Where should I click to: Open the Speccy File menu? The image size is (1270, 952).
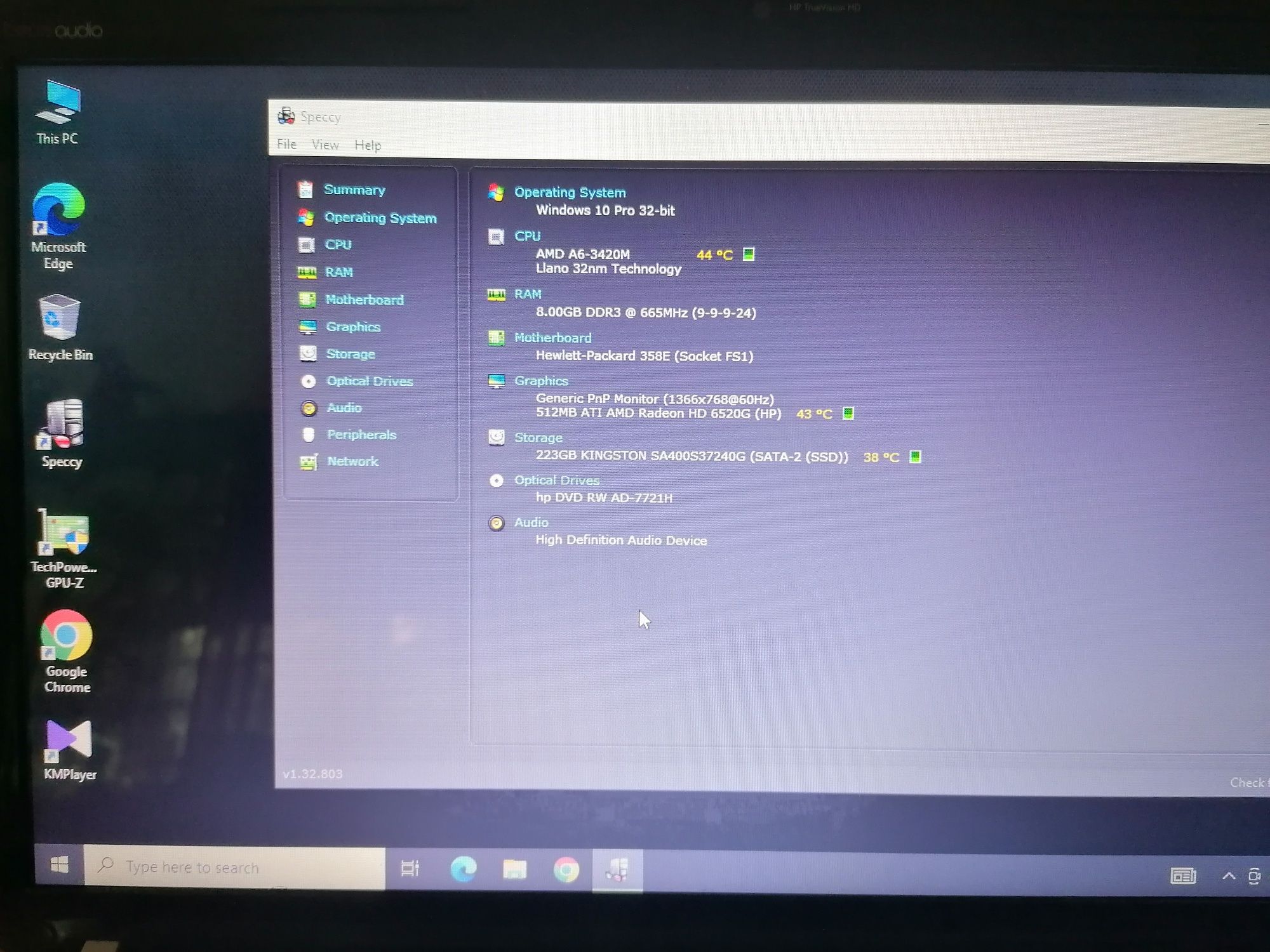click(x=287, y=144)
